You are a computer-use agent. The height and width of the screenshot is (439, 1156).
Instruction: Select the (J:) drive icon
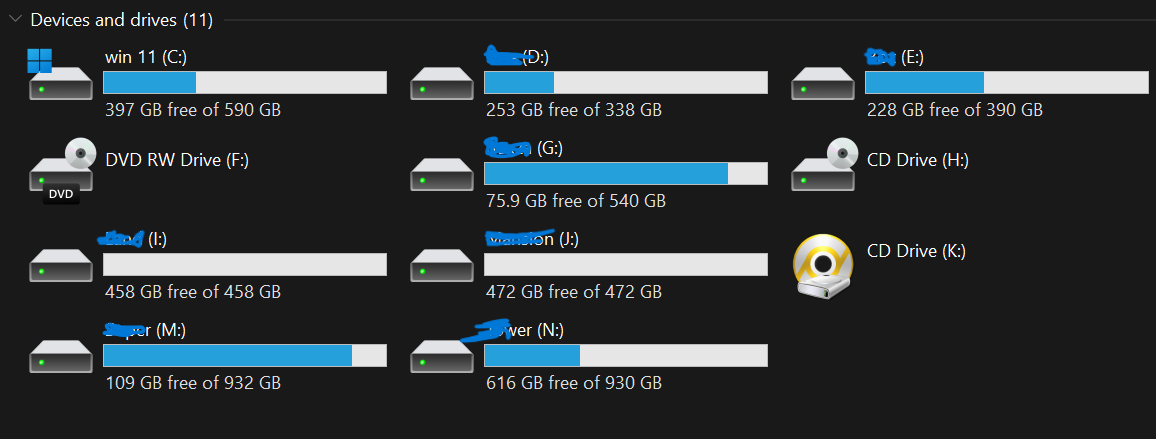[x=441, y=266]
